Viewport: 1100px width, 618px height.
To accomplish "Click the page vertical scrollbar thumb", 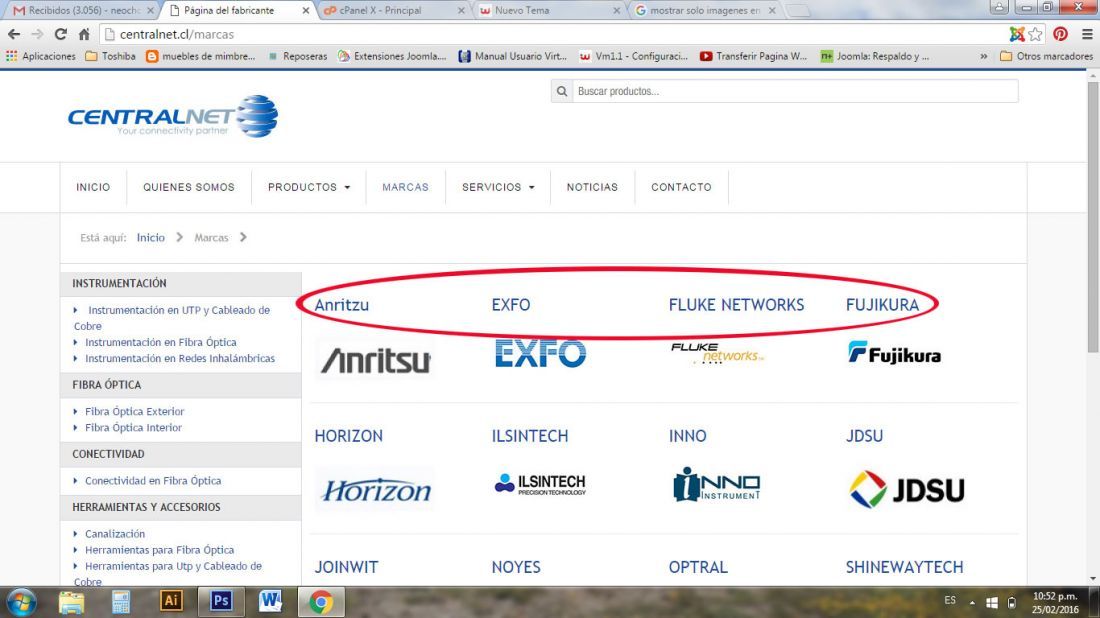I will click(1093, 216).
